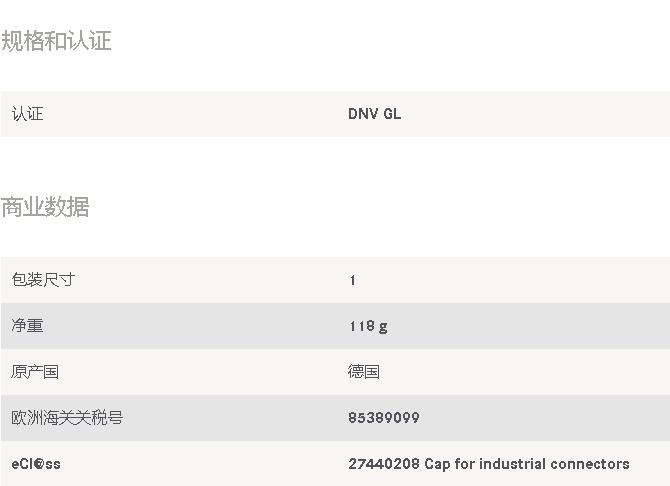Click the 118 g net weight value

pos(368,327)
